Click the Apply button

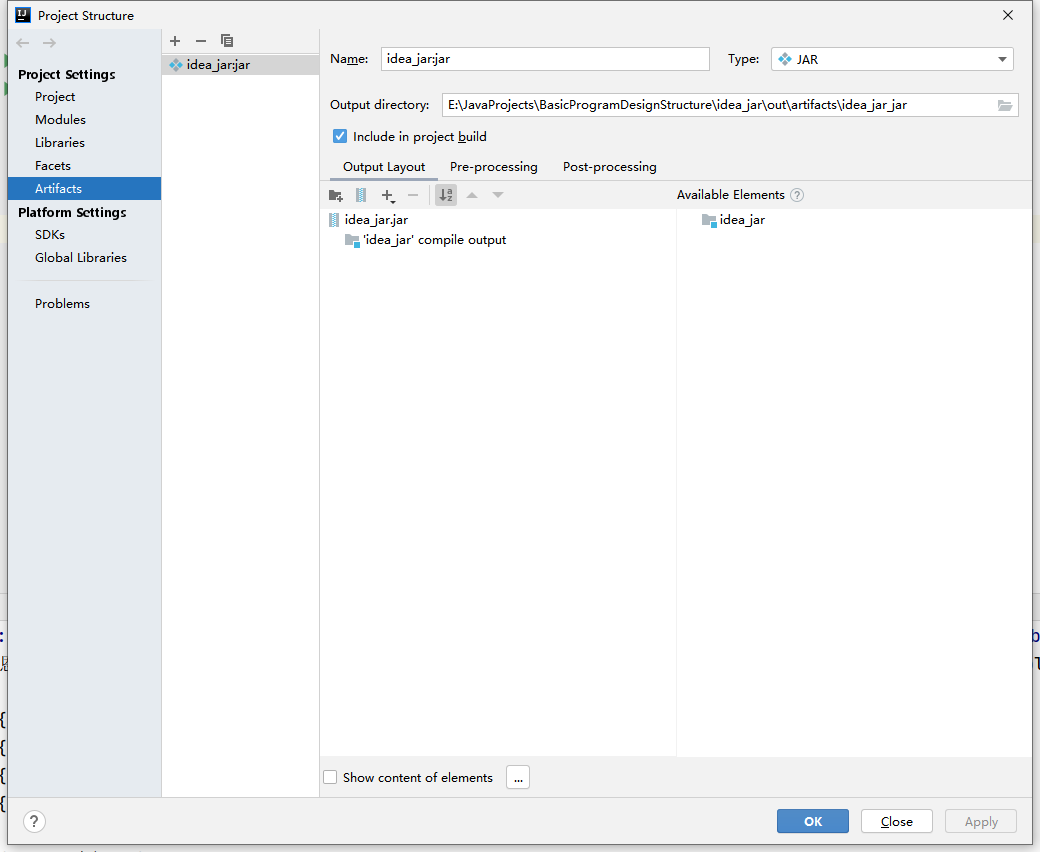click(981, 822)
